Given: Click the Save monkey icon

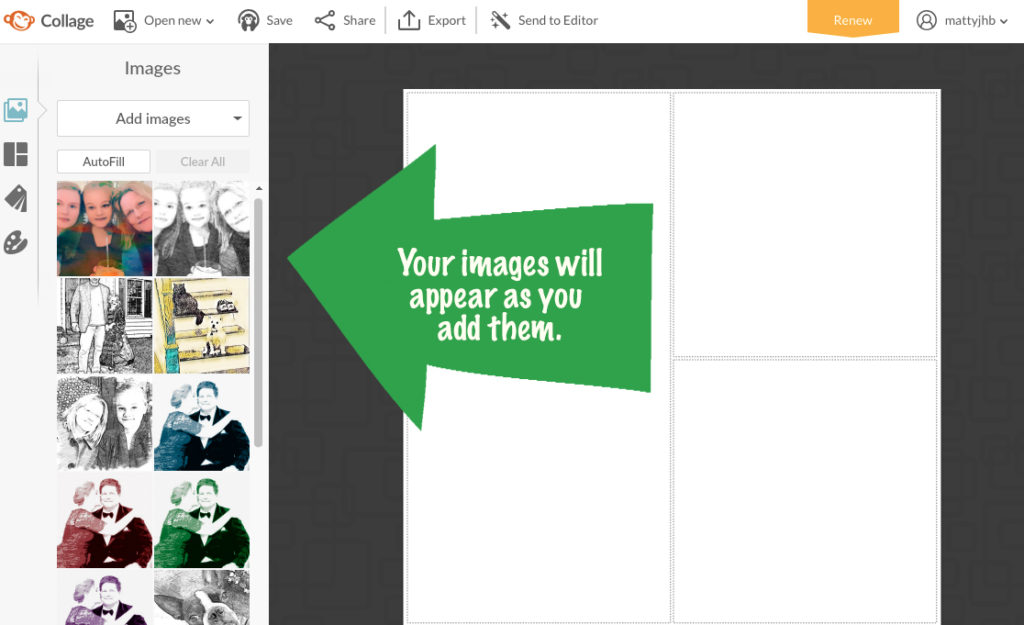Looking at the screenshot, I should point(248,21).
